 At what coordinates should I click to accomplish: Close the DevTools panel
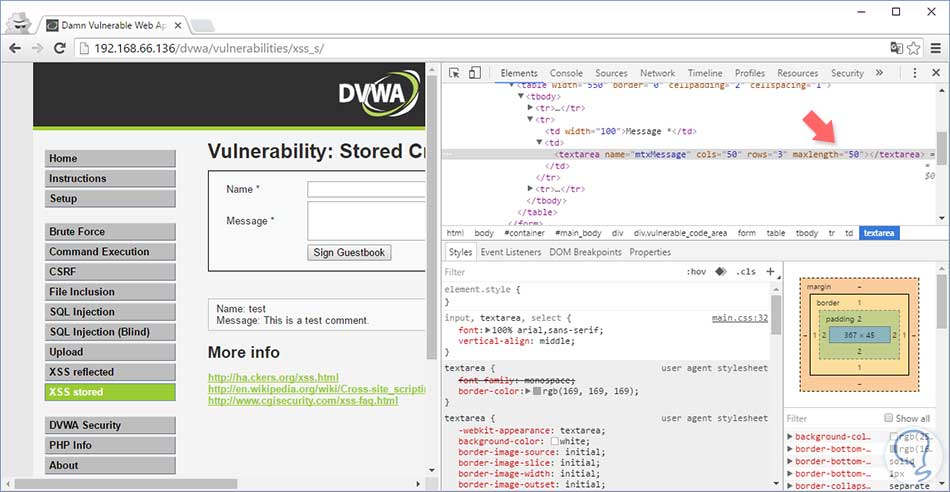pos(935,73)
